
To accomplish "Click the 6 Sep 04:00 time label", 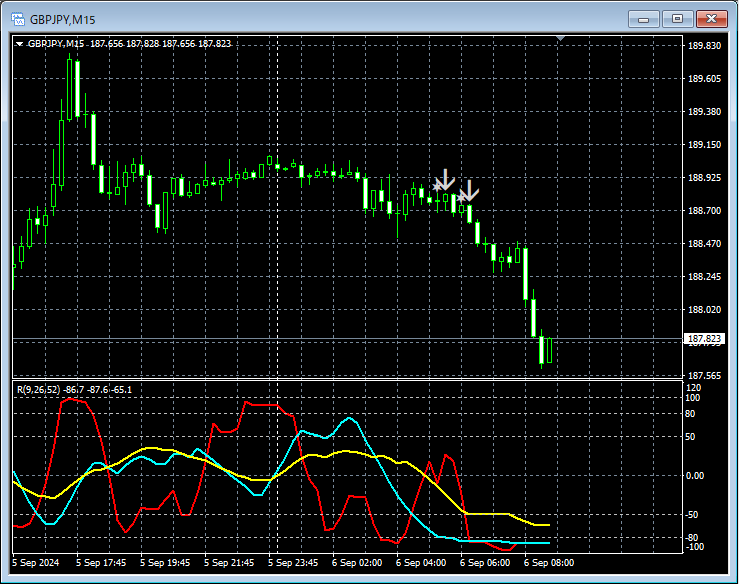I will [421, 563].
